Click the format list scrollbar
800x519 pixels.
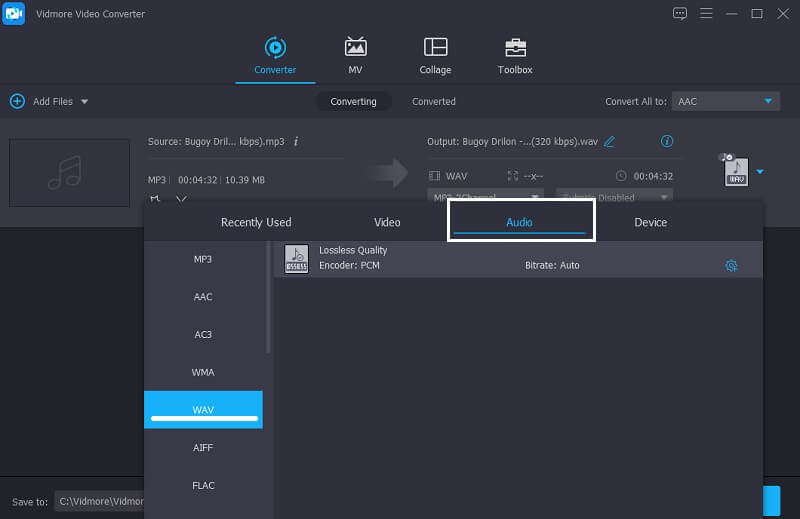coord(268,300)
